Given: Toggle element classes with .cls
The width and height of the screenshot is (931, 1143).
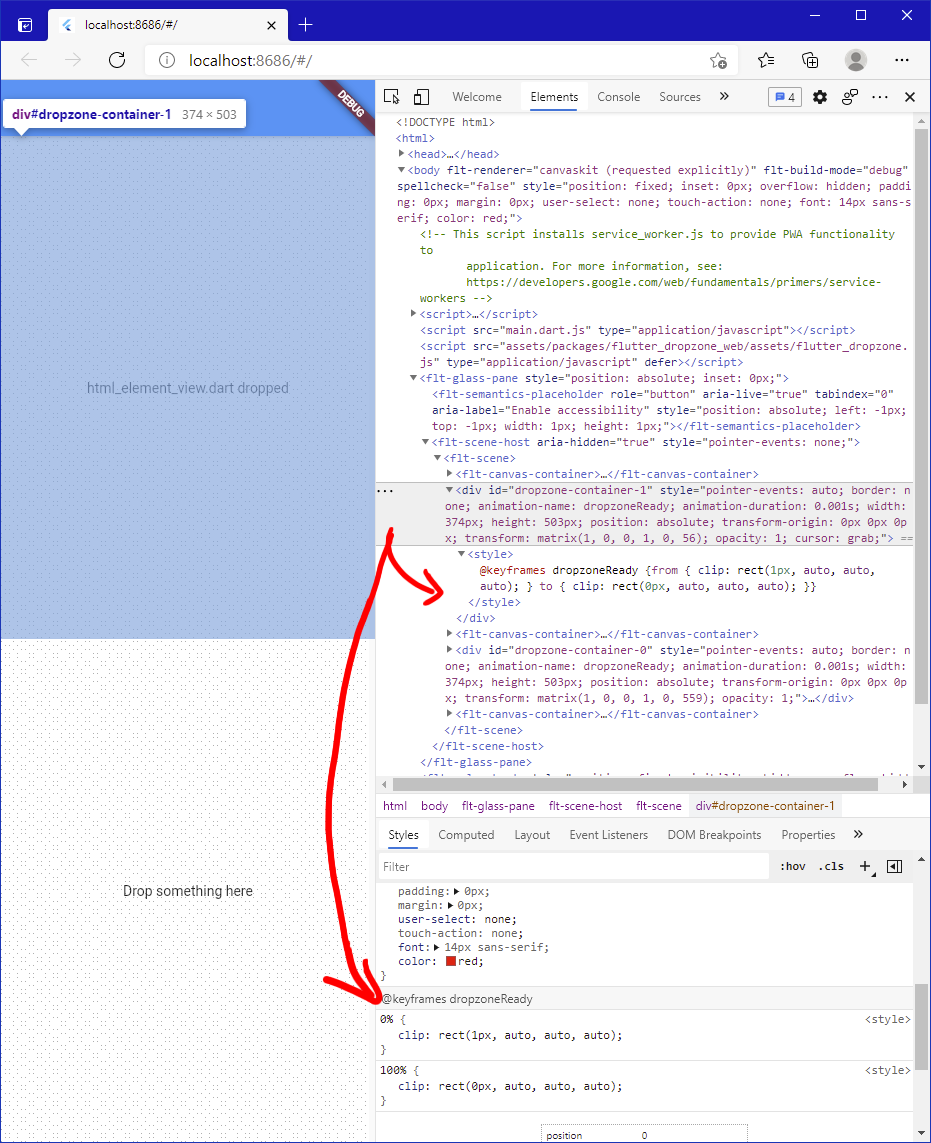Looking at the screenshot, I should click(x=831, y=866).
